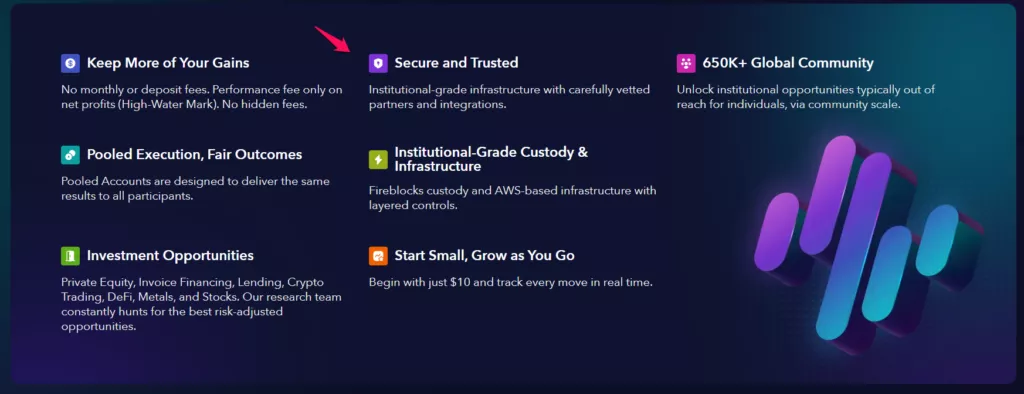Image resolution: width=1024 pixels, height=394 pixels.
Task: Click the green Investment Opportunities icon
Action: click(71, 255)
